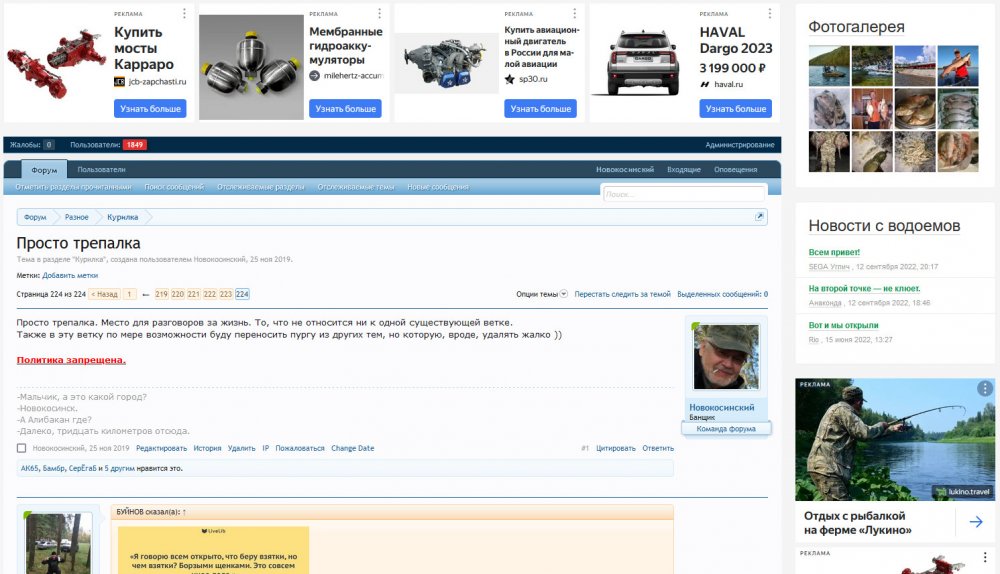Screen dimensions: 1000x574
Task: Open the Оповещения alerts dropdown
Action: pyautogui.click(x=735, y=170)
